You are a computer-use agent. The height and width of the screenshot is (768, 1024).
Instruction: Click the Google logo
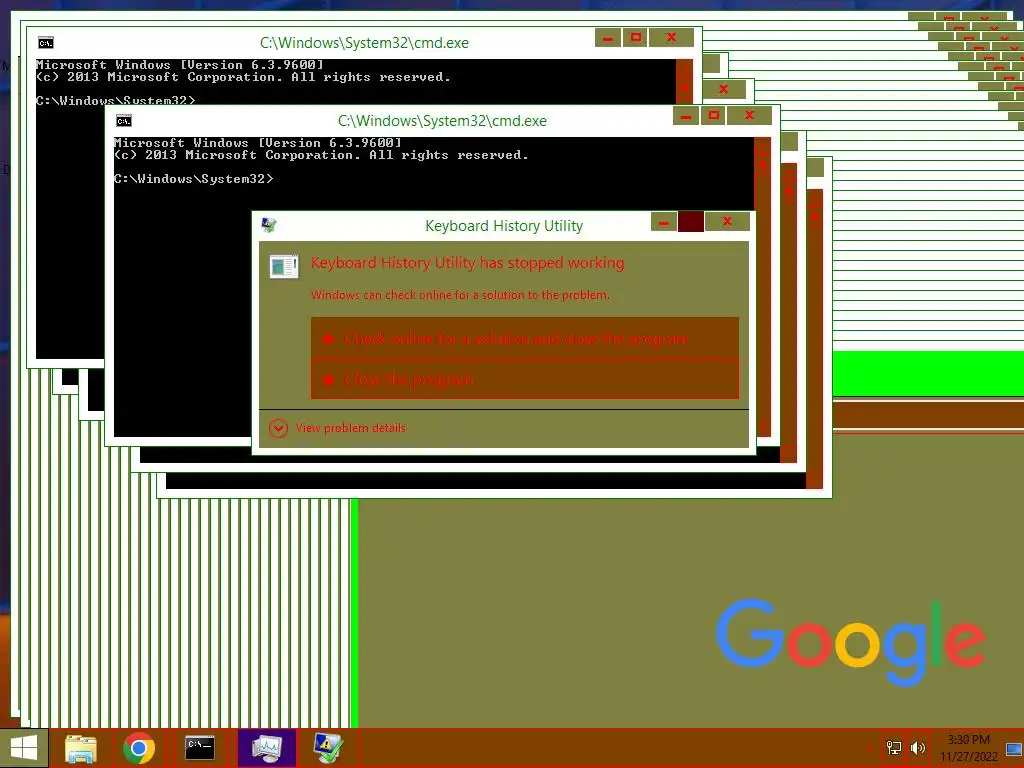point(850,641)
